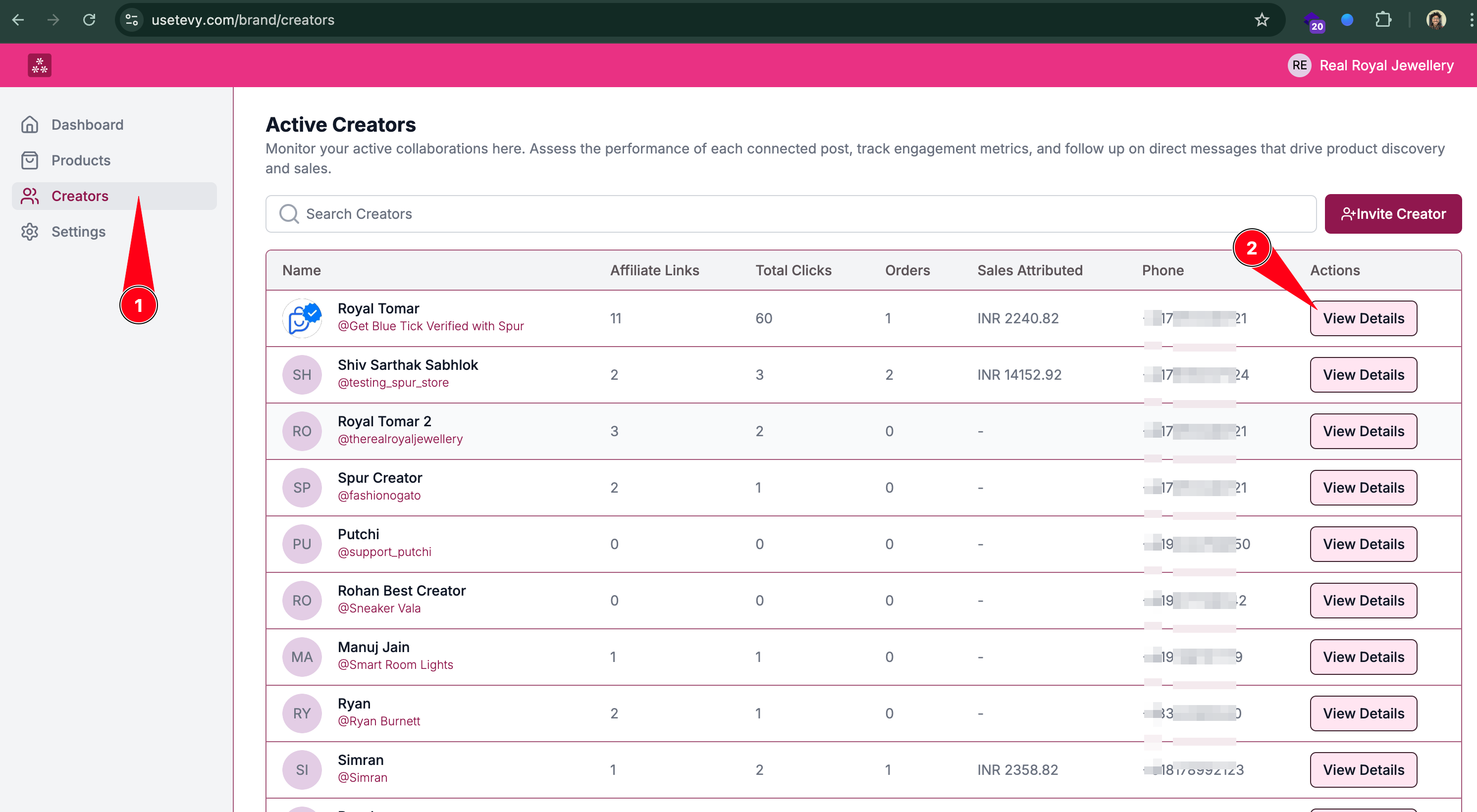
Task: View Details for Putchi
Action: [1363, 544]
